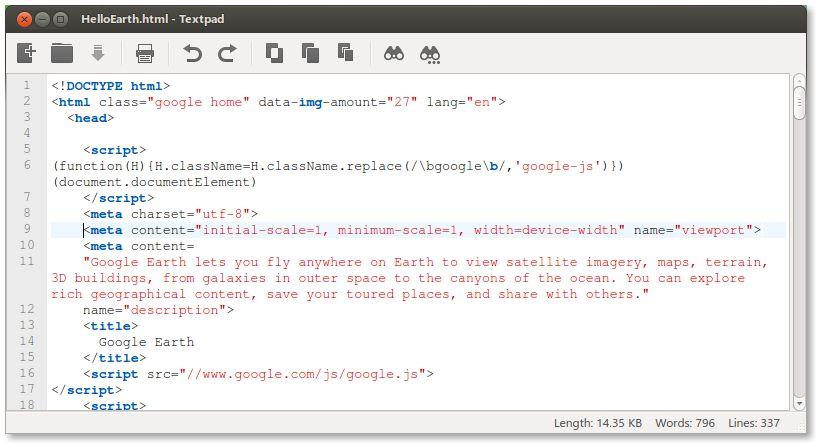Click line number 16 in the gutter
Viewport: 816px width, 443px height.
click(x=27, y=373)
